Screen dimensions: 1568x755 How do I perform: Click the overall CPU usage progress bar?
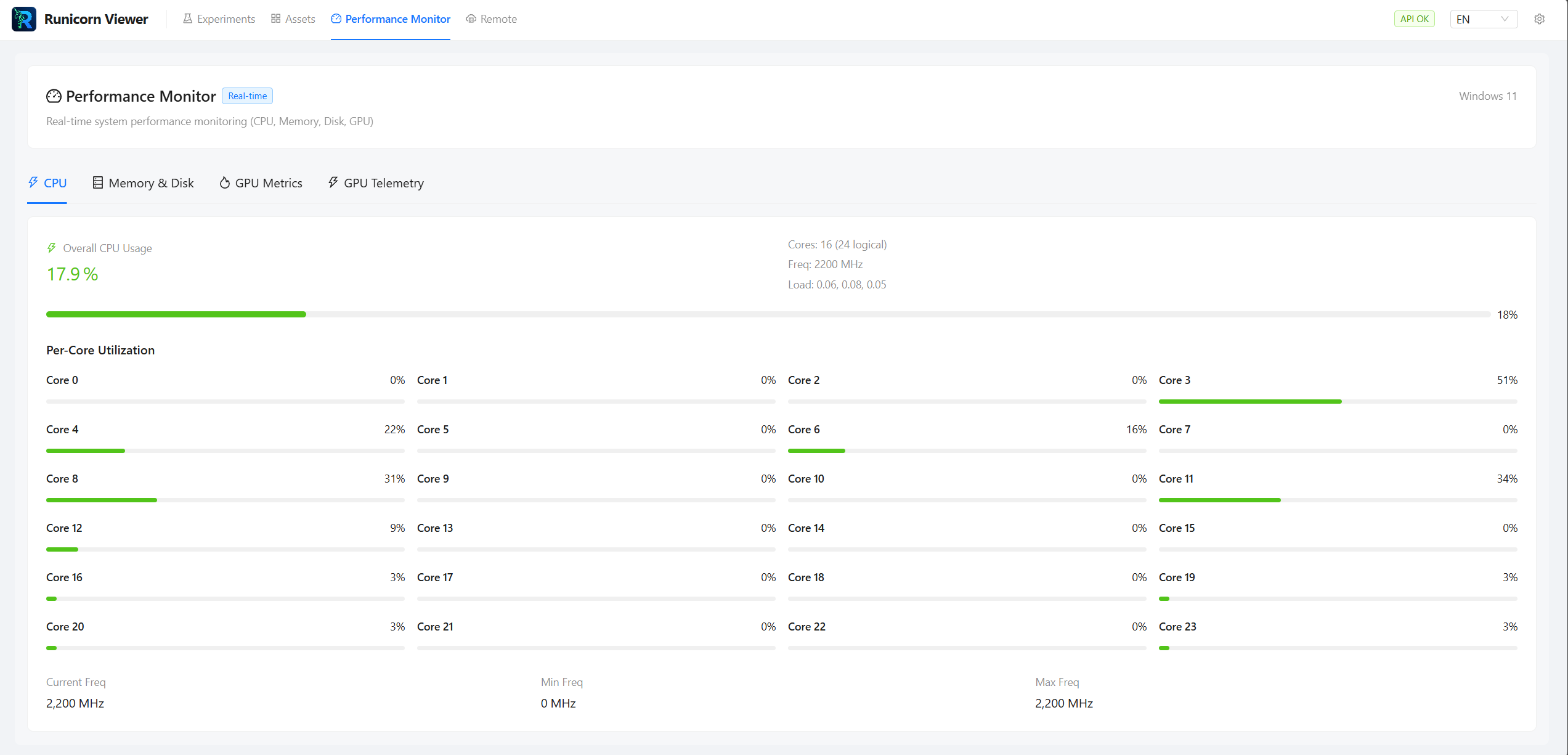pos(768,314)
